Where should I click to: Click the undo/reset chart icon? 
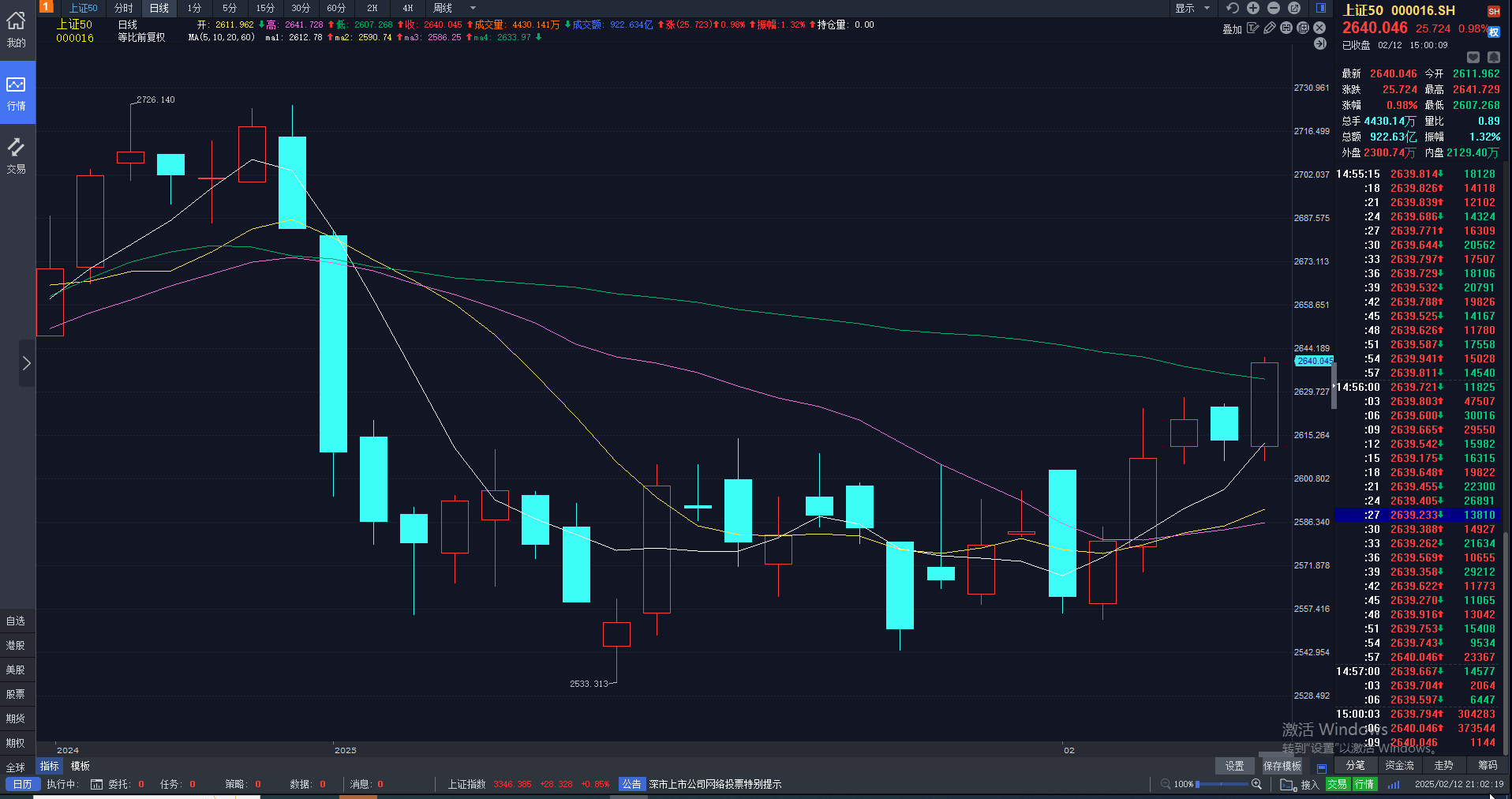(1233, 8)
